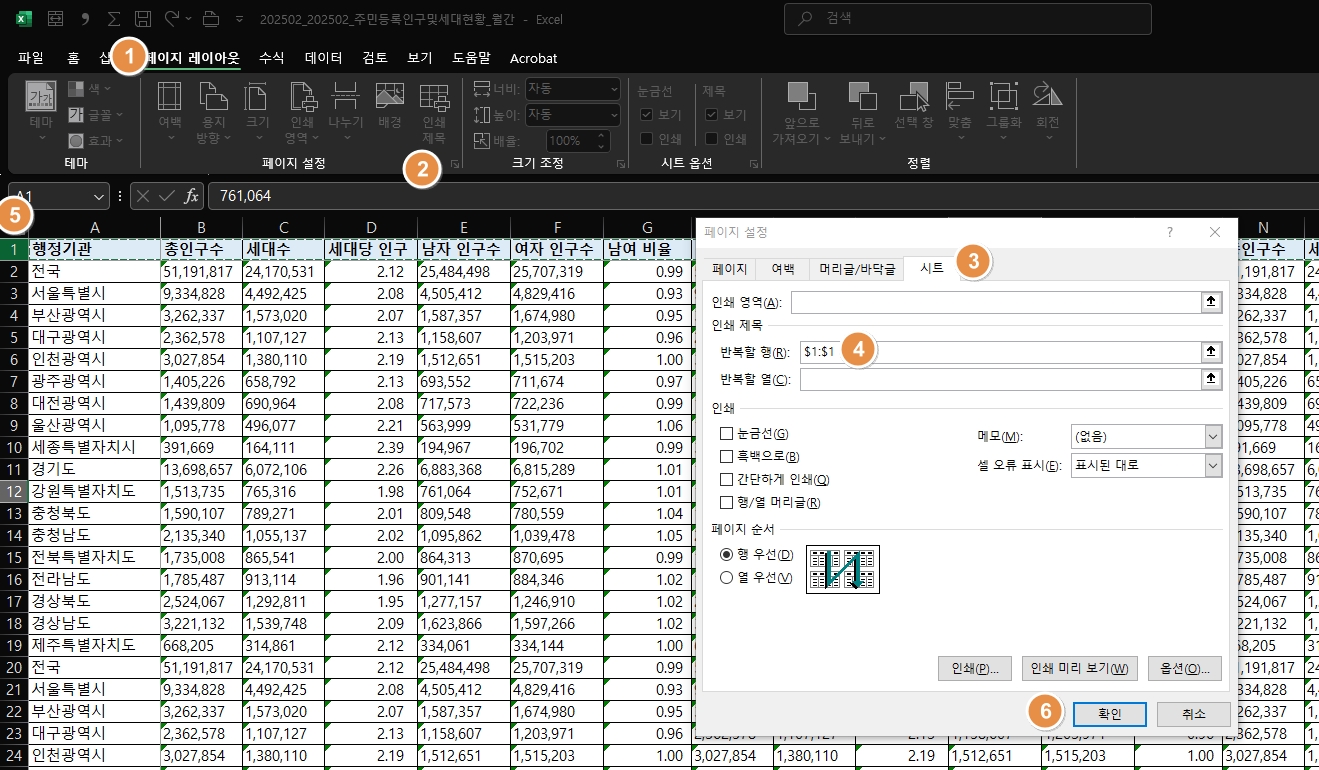This screenshot has width=1319, height=770.
Task: Click the 배율 scale percentage spinner
Action: [603, 140]
